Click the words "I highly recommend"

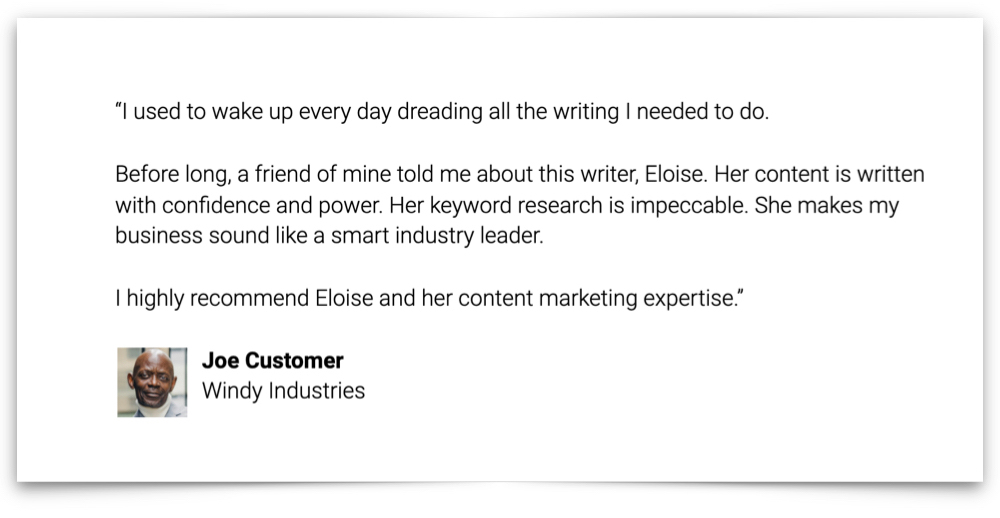(x=212, y=299)
